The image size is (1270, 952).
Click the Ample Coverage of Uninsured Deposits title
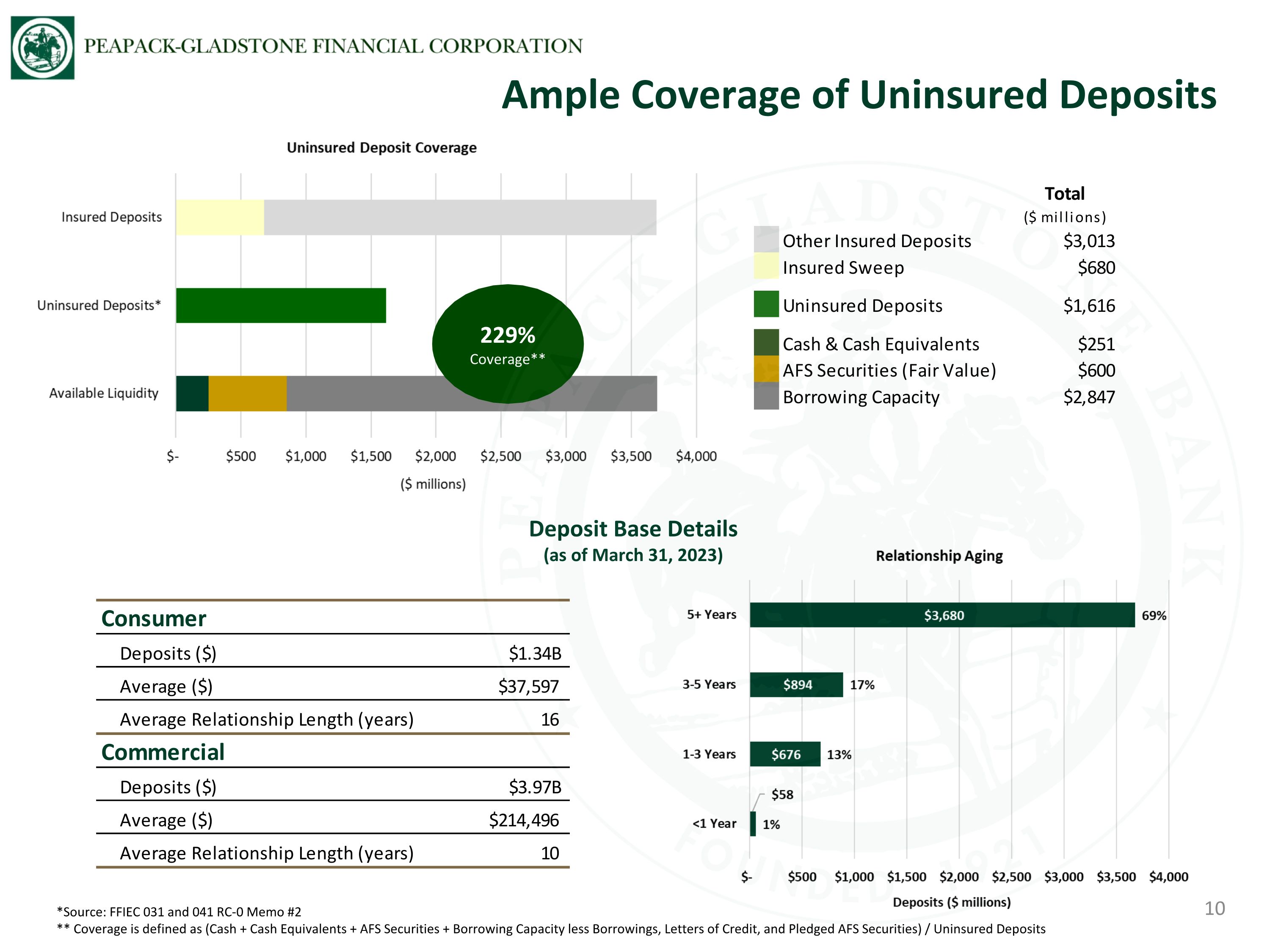(x=859, y=95)
